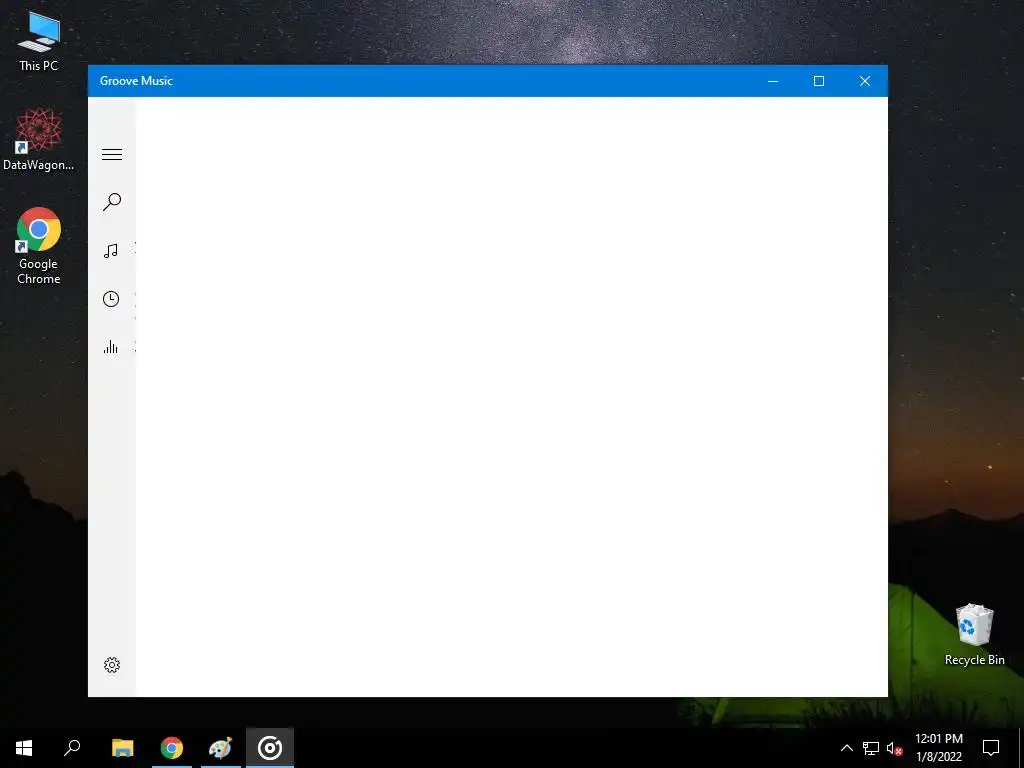This screenshot has height=768, width=1024.
Task: Click the Groove Music title bar text
Action: pos(136,81)
